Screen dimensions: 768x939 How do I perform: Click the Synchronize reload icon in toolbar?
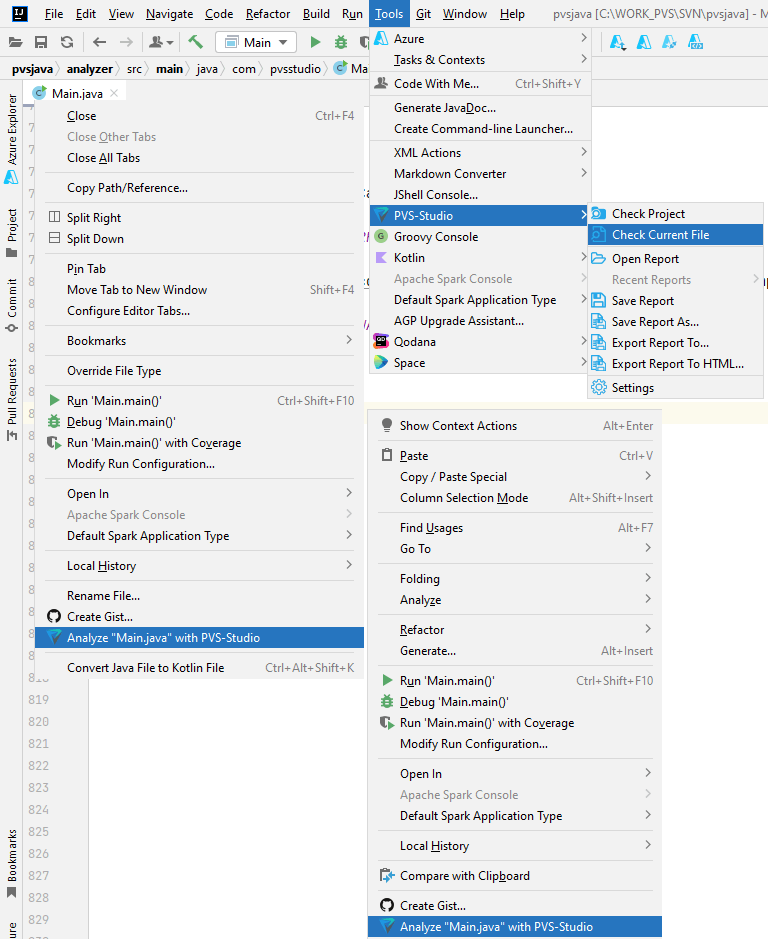67,42
